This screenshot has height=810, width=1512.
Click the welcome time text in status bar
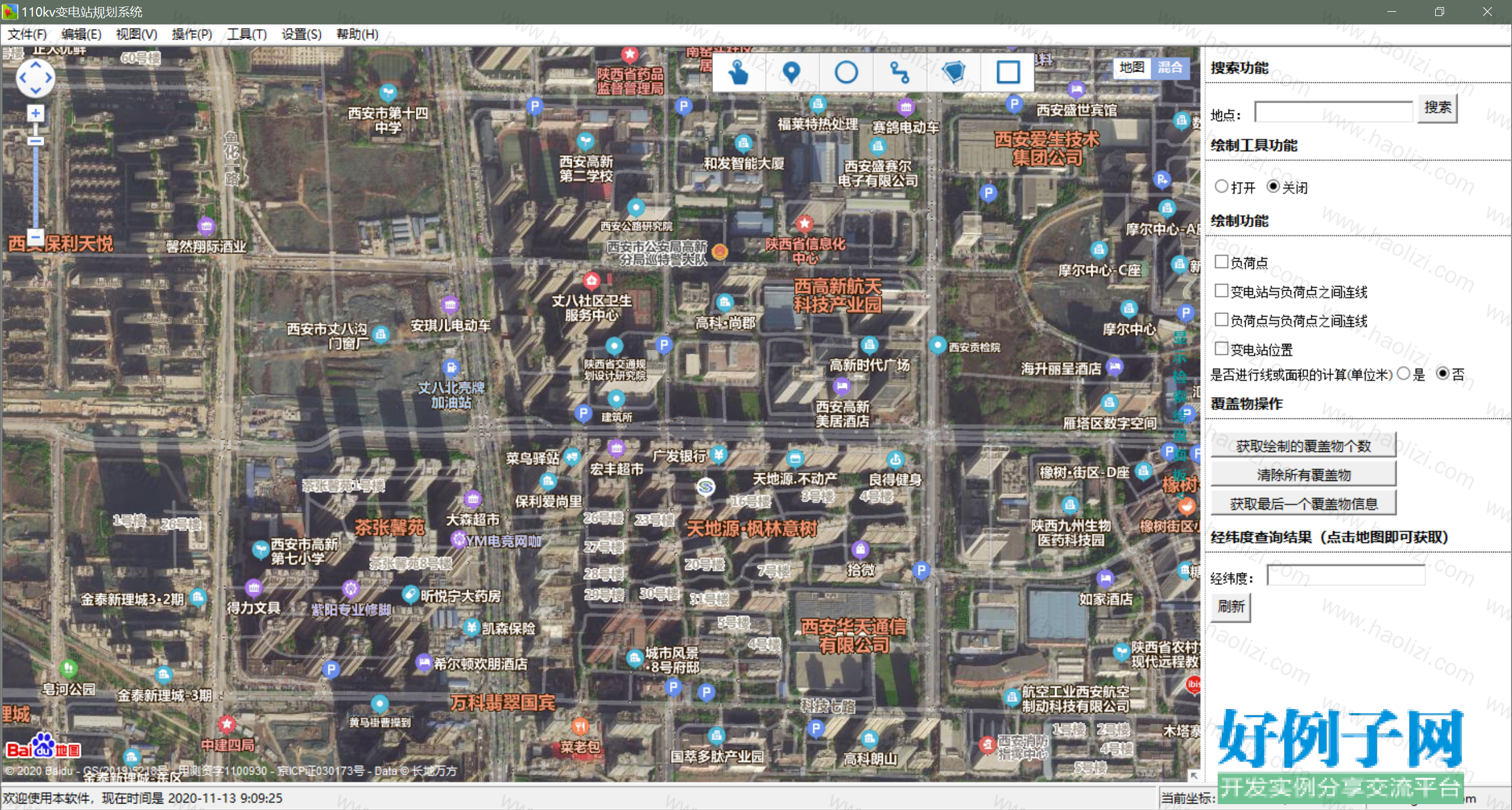(143, 798)
